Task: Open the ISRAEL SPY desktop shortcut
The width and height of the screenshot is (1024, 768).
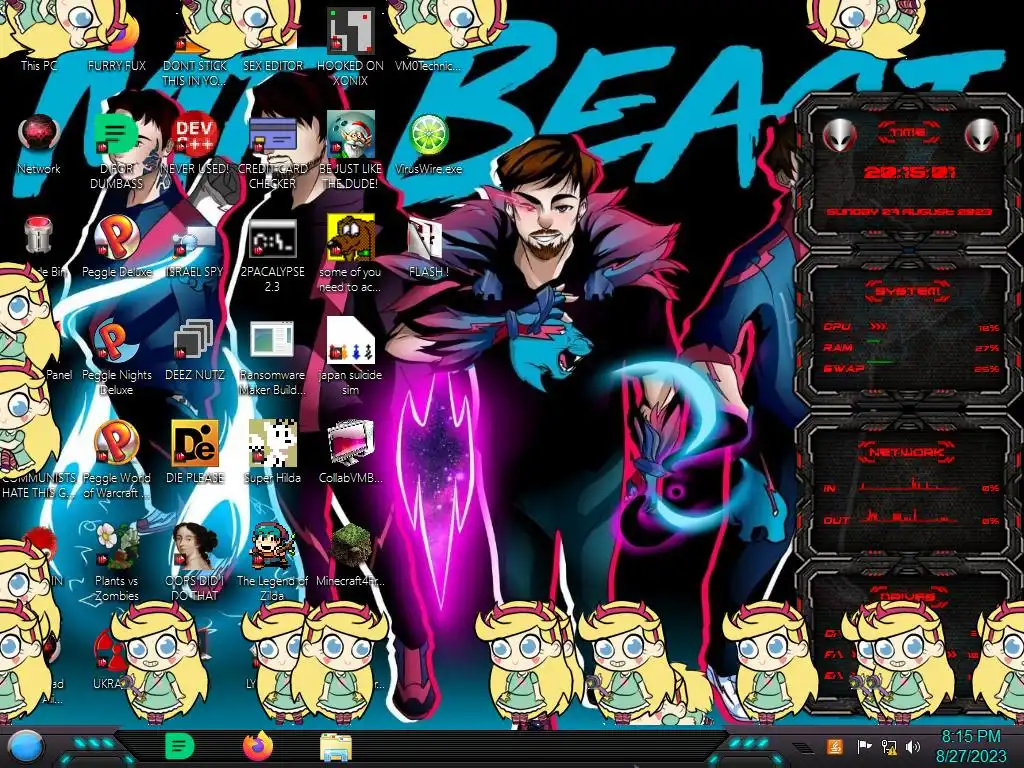Action: pyautogui.click(x=195, y=251)
